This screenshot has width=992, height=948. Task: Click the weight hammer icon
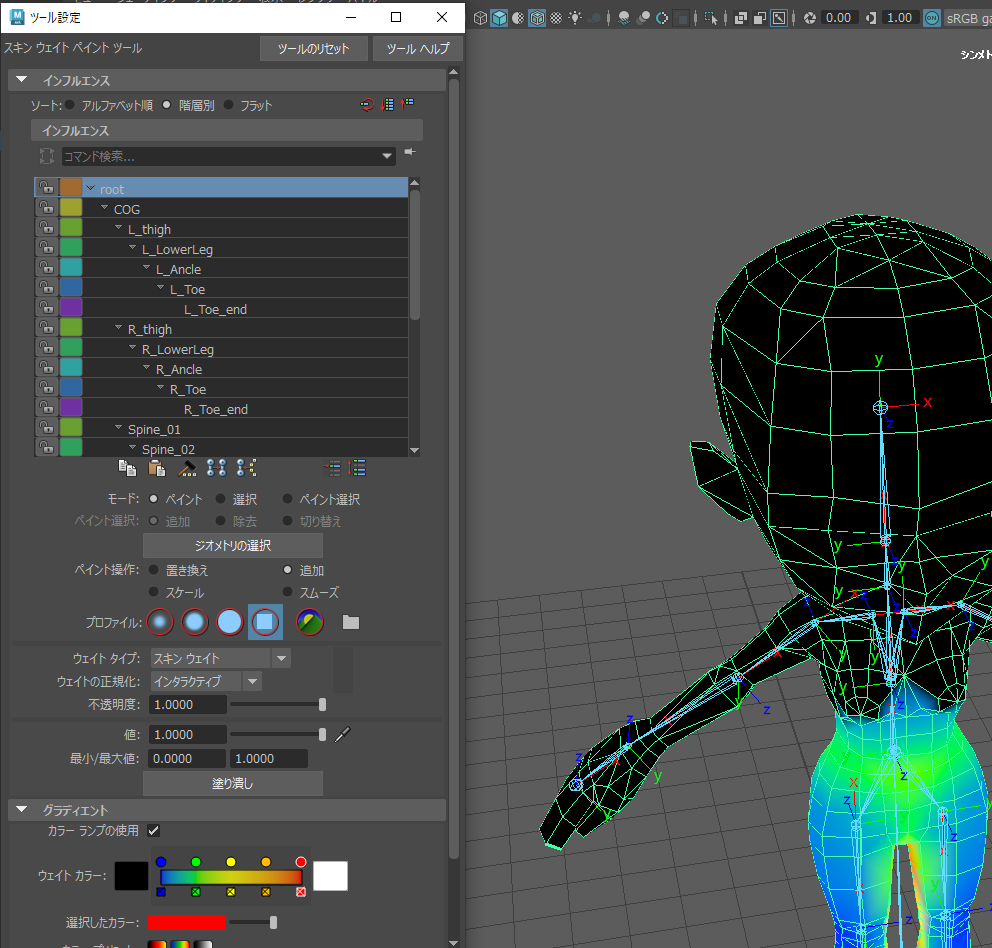coord(187,468)
